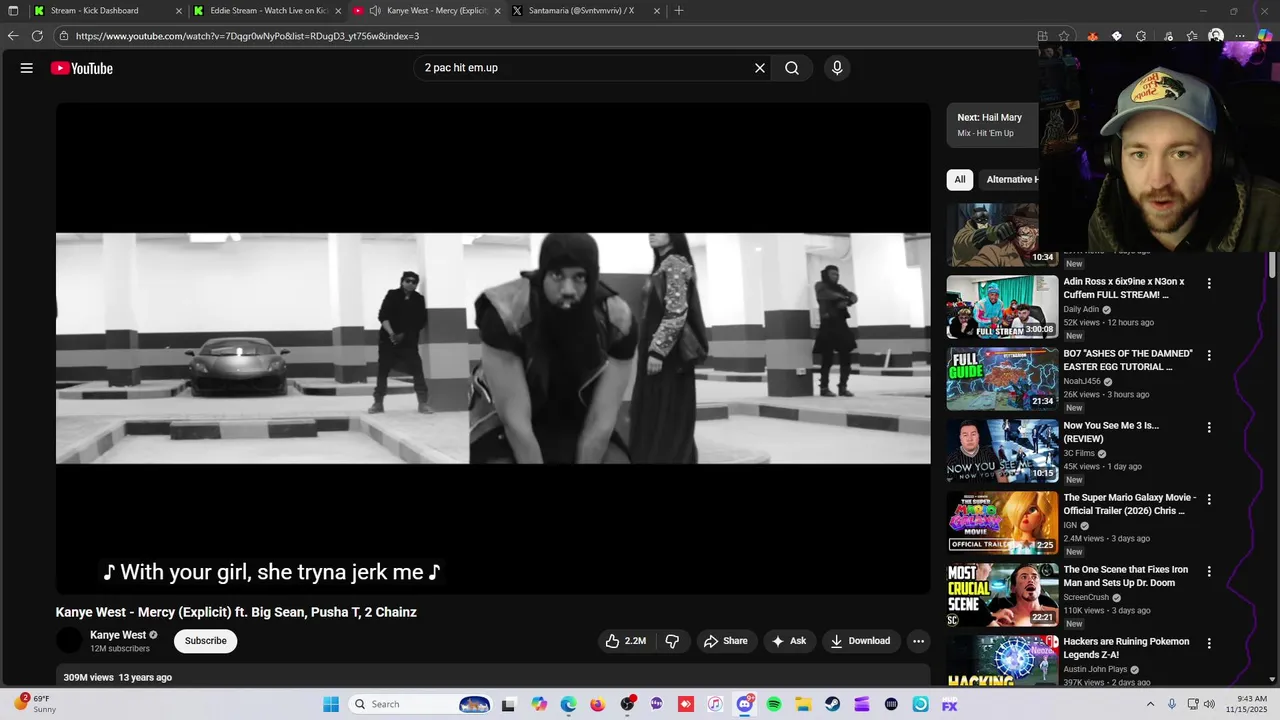Image resolution: width=1280 pixels, height=720 pixels.
Task: Share the video
Action: 725,641
